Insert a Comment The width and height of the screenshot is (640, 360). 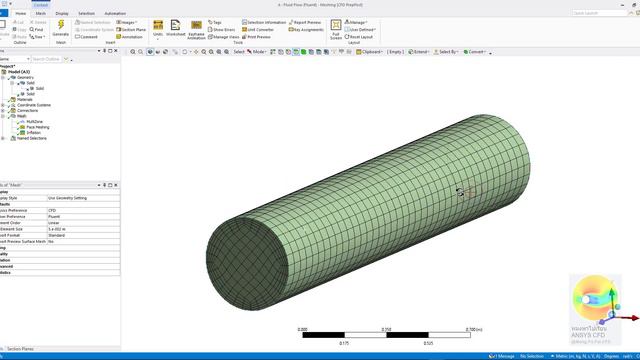(87, 37)
